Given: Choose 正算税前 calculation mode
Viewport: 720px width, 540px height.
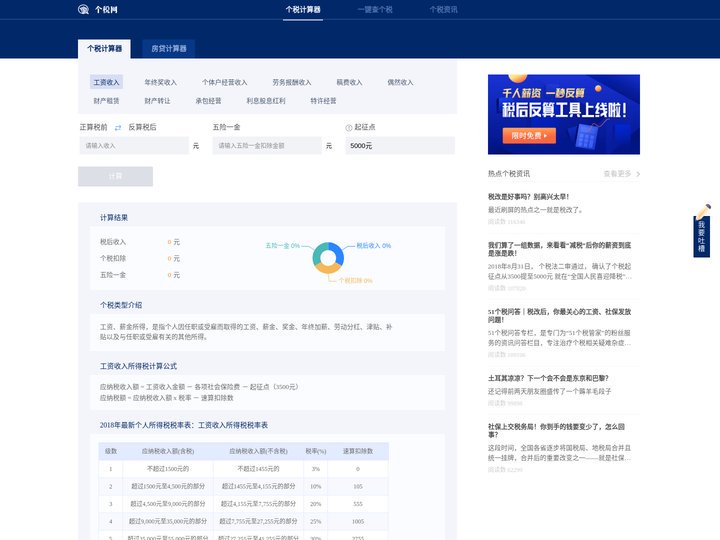Looking at the screenshot, I should pos(94,127).
